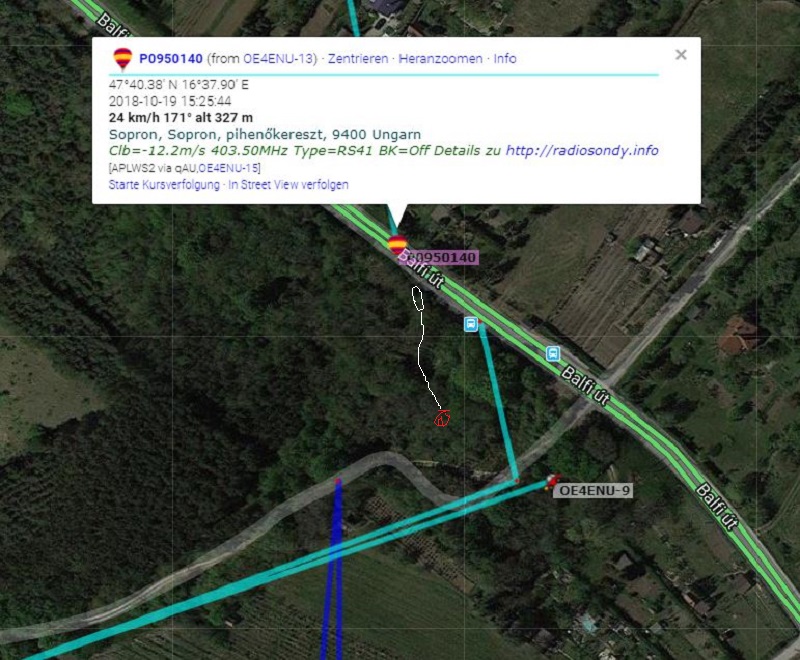Image resolution: width=800 pixels, height=660 pixels.
Task: Select the upper bus stop icon
Action: pos(471,324)
